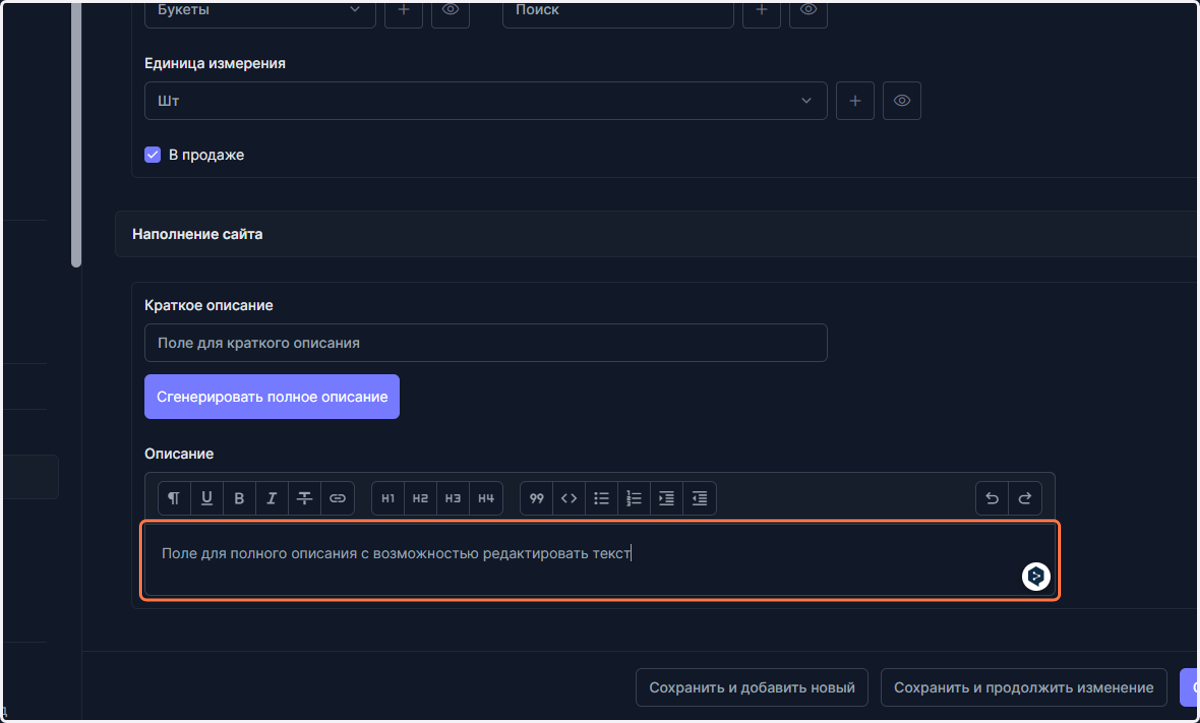Image resolution: width=1200 pixels, height=723 pixels.
Task: Collapse the Наполнение сайта section
Action: (657, 234)
